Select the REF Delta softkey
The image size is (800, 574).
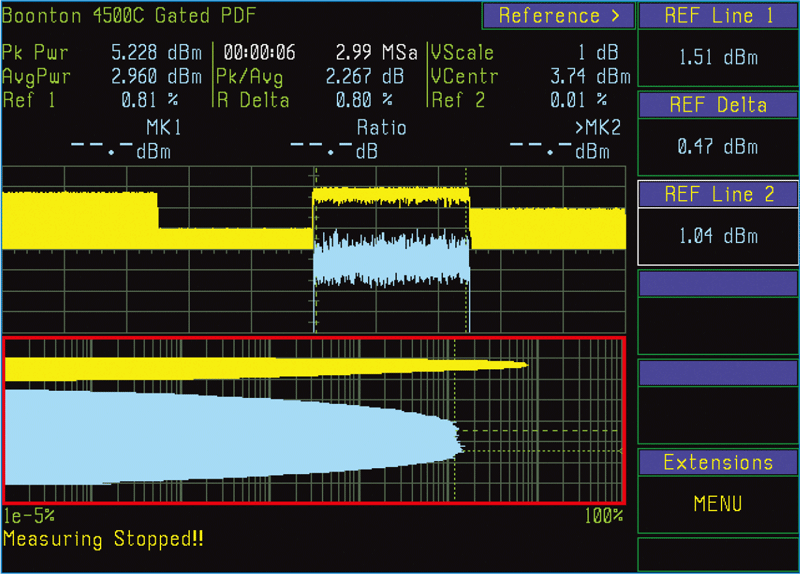point(718,105)
